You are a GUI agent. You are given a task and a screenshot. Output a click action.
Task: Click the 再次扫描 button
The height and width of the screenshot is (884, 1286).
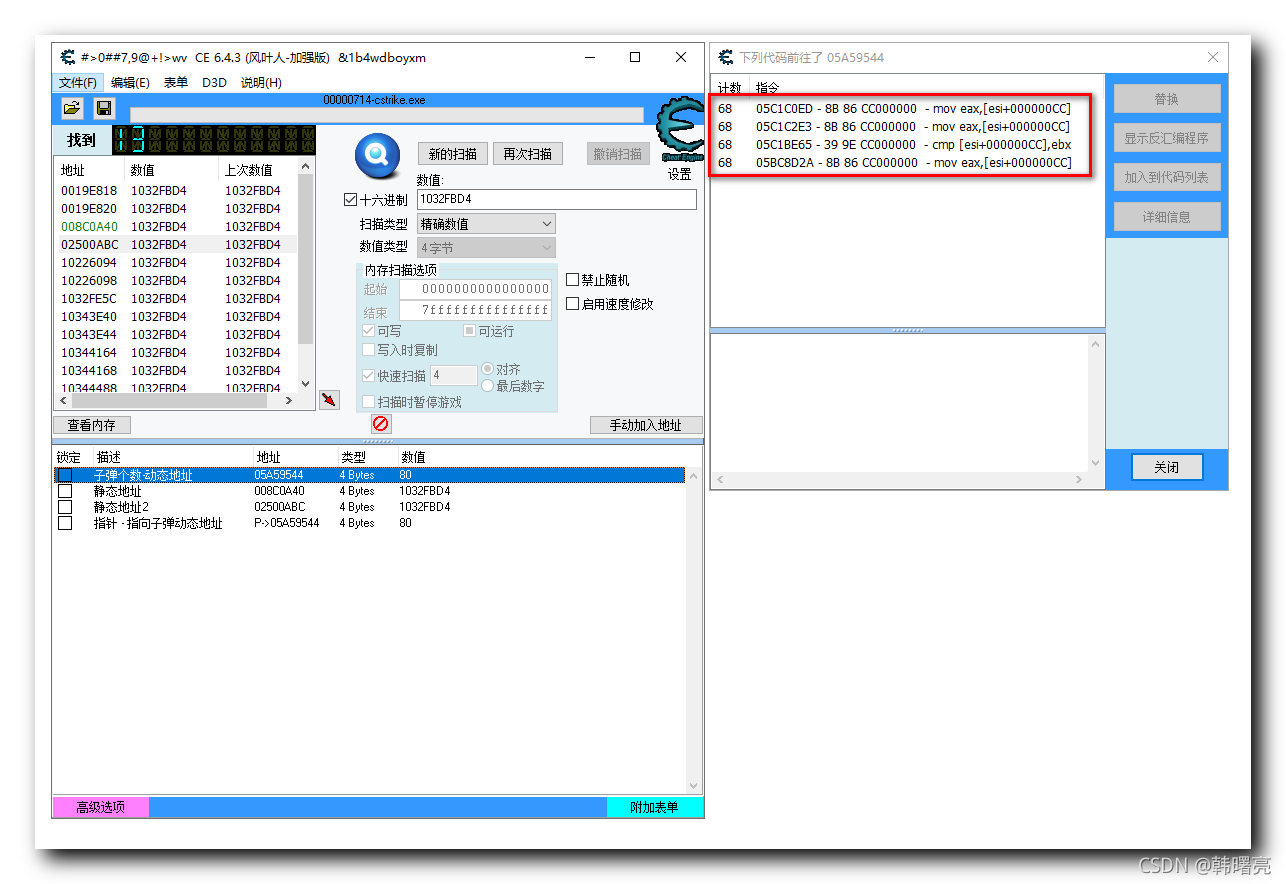(528, 154)
